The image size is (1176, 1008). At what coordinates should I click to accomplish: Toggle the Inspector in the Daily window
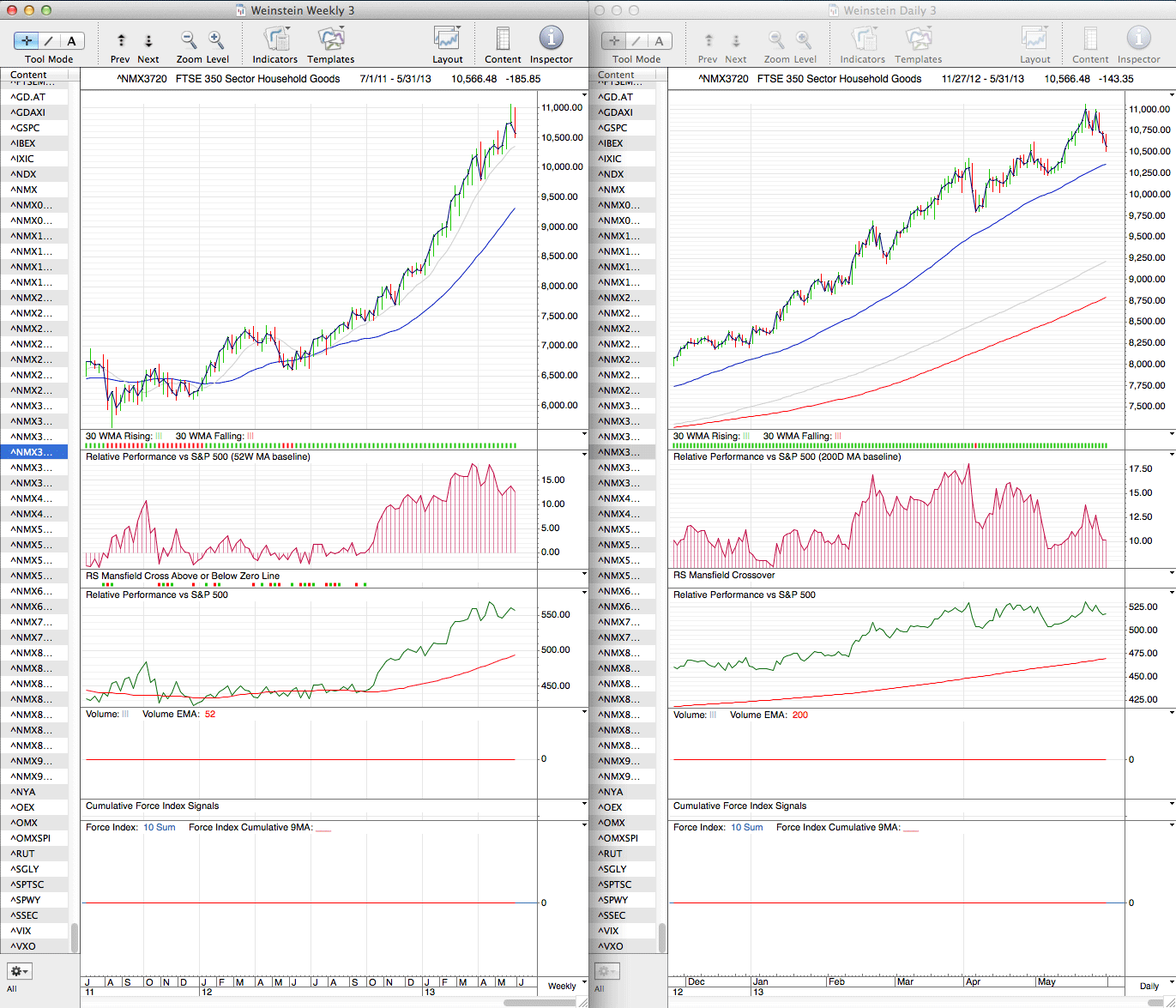pyautogui.click(x=1138, y=39)
